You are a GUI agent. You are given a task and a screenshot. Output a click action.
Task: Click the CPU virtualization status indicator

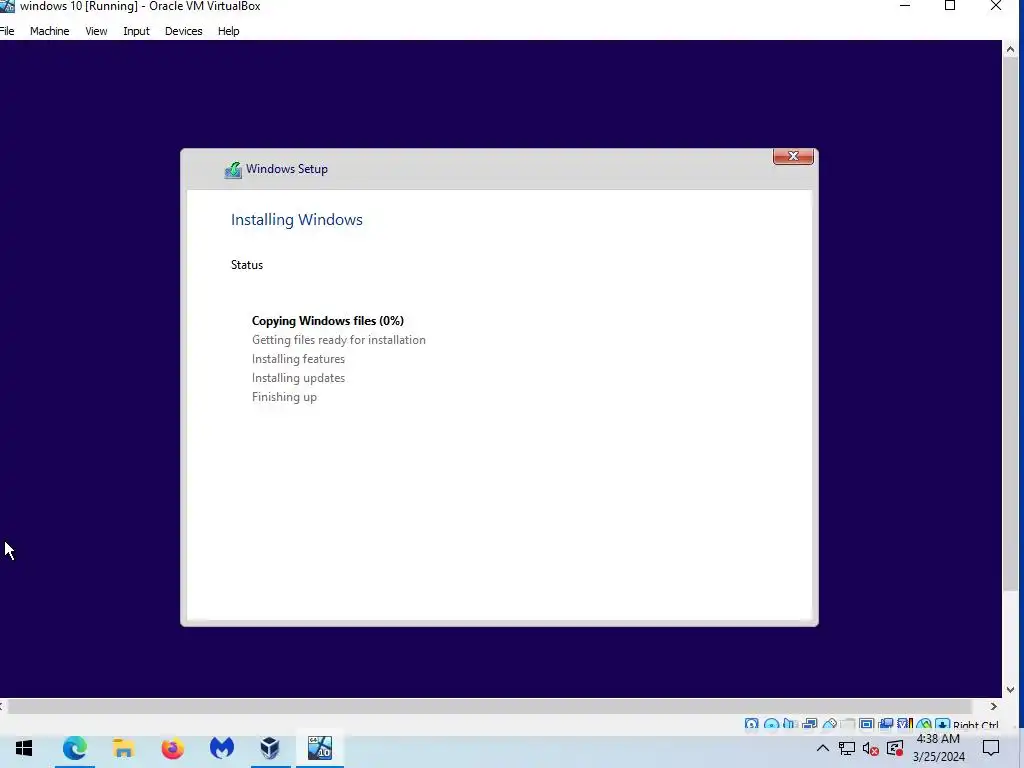(x=904, y=724)
